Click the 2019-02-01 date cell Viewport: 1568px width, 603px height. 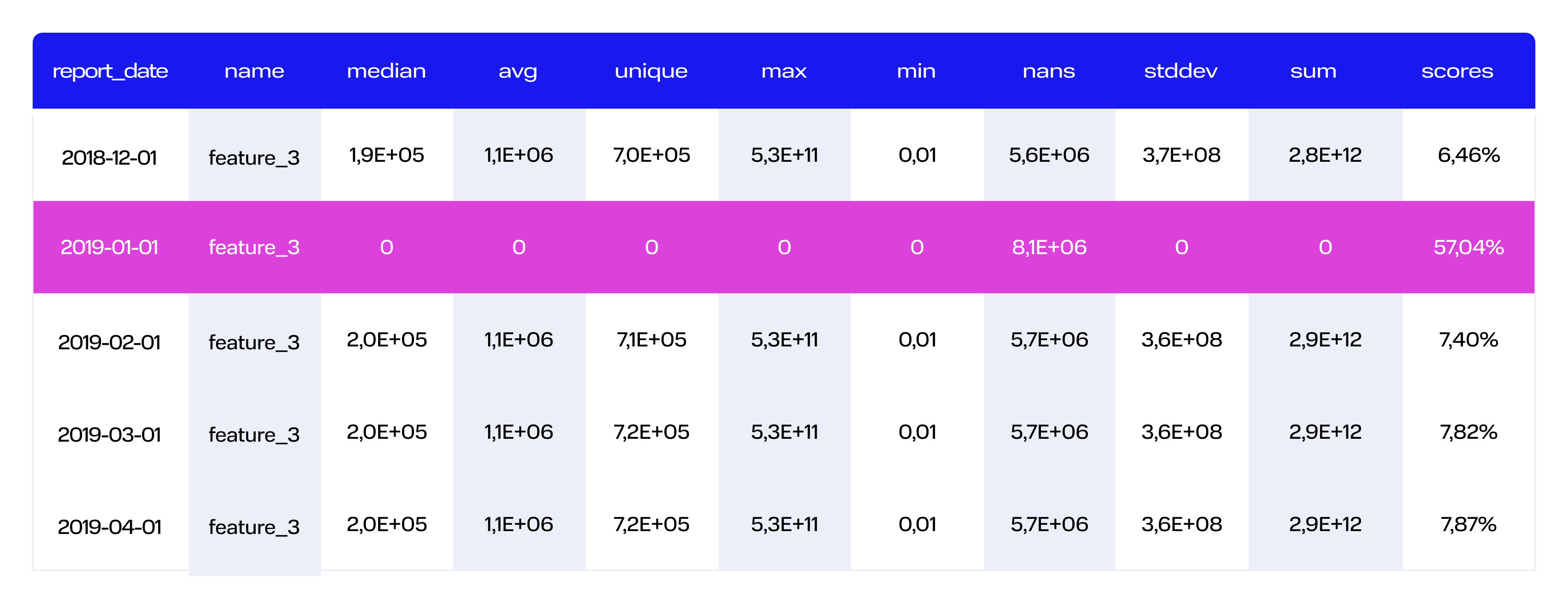click(109, 342)
